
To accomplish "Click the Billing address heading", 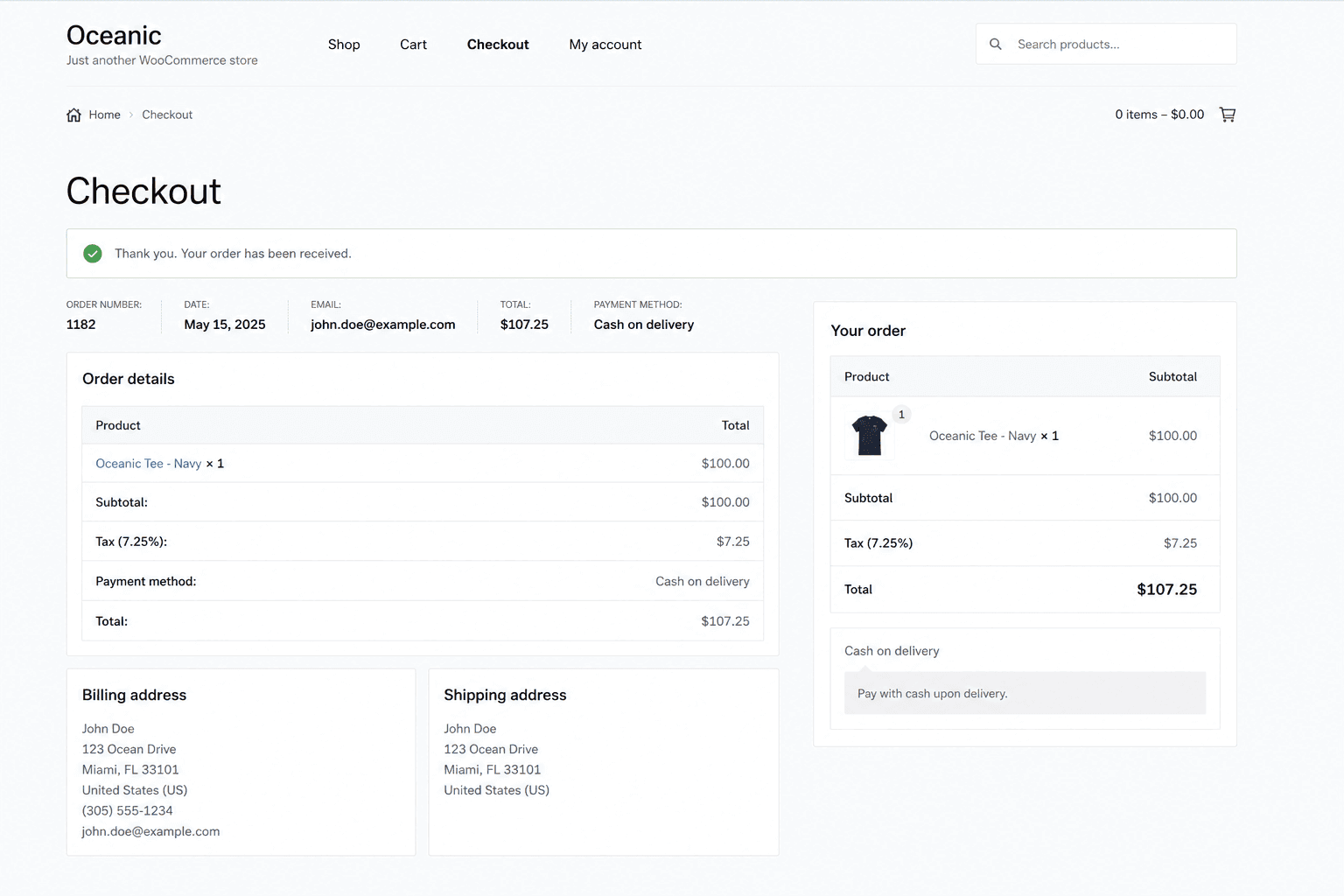I will [x=135, y=695].
